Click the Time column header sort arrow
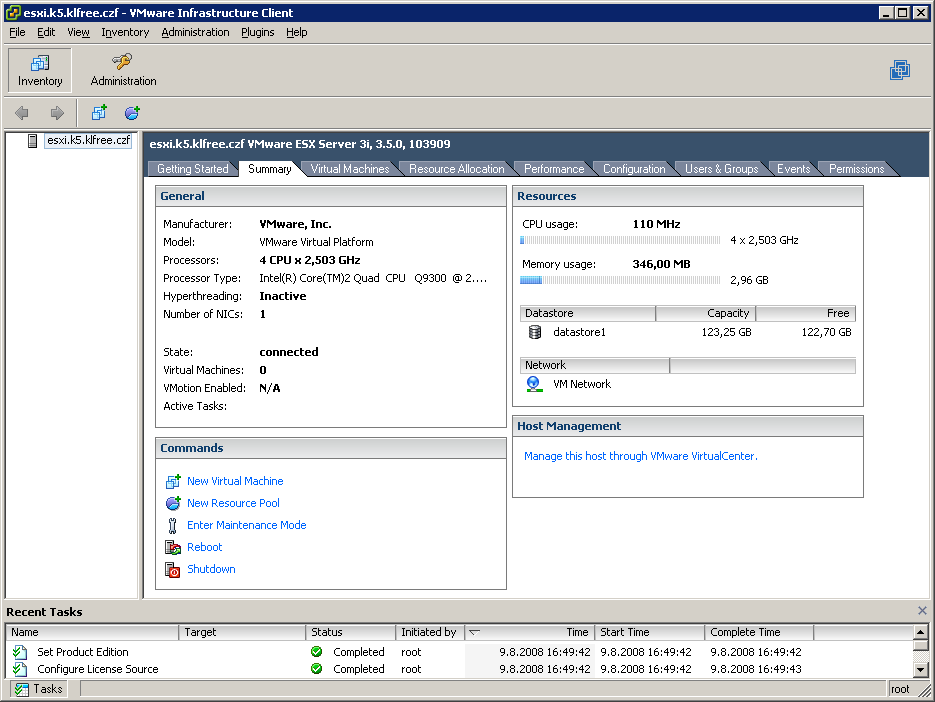The image size is (935, 702). (x=475, y=632)
